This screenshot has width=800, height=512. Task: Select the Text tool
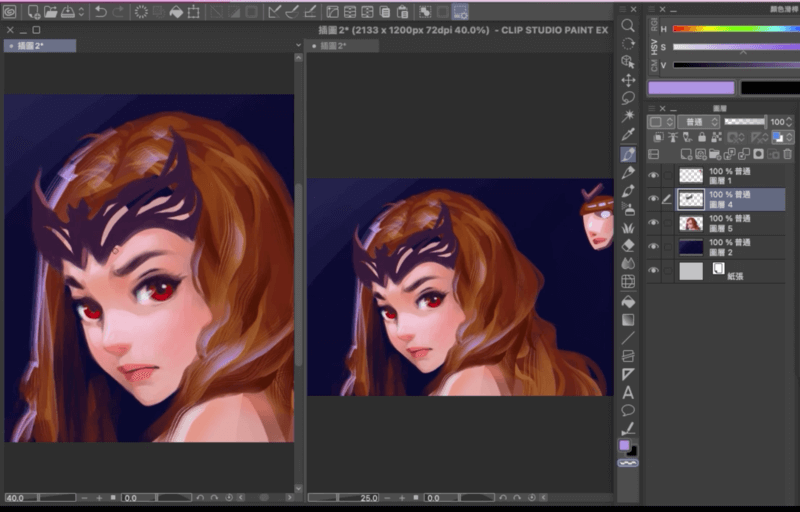pos(628,392)
